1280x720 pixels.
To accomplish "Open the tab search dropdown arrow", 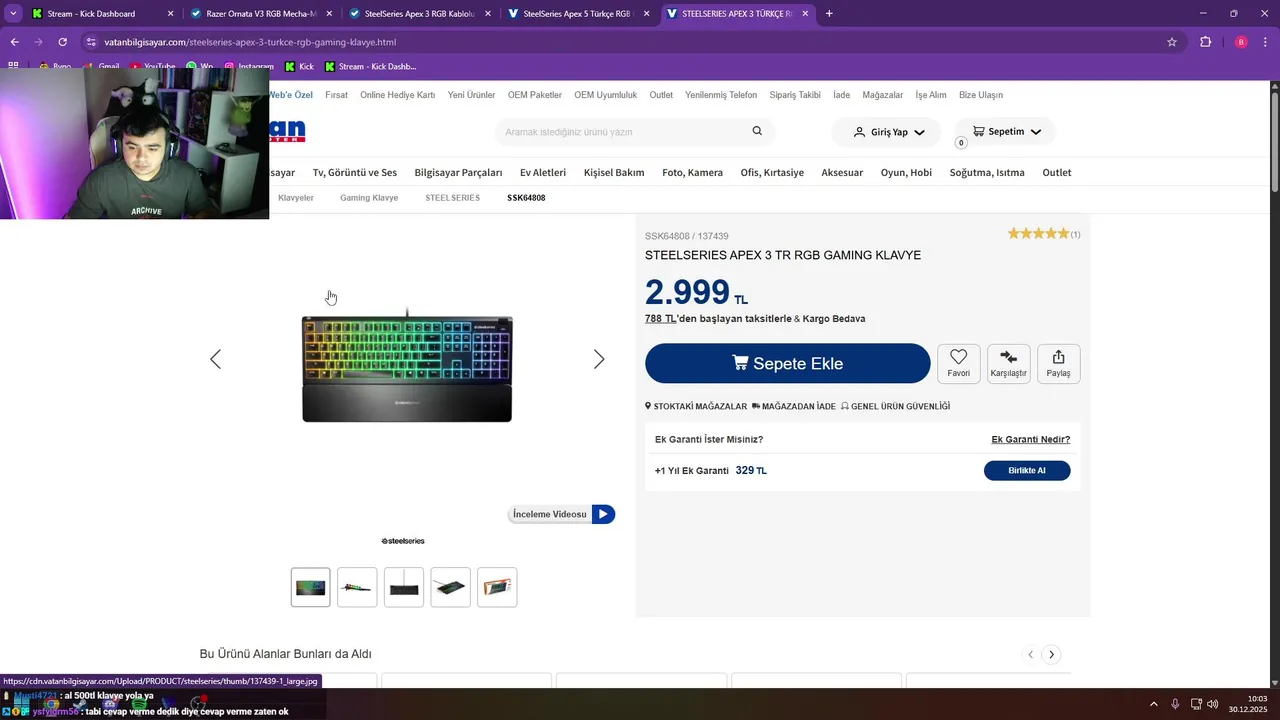I will pyautogui.click(x=13, y=14).
